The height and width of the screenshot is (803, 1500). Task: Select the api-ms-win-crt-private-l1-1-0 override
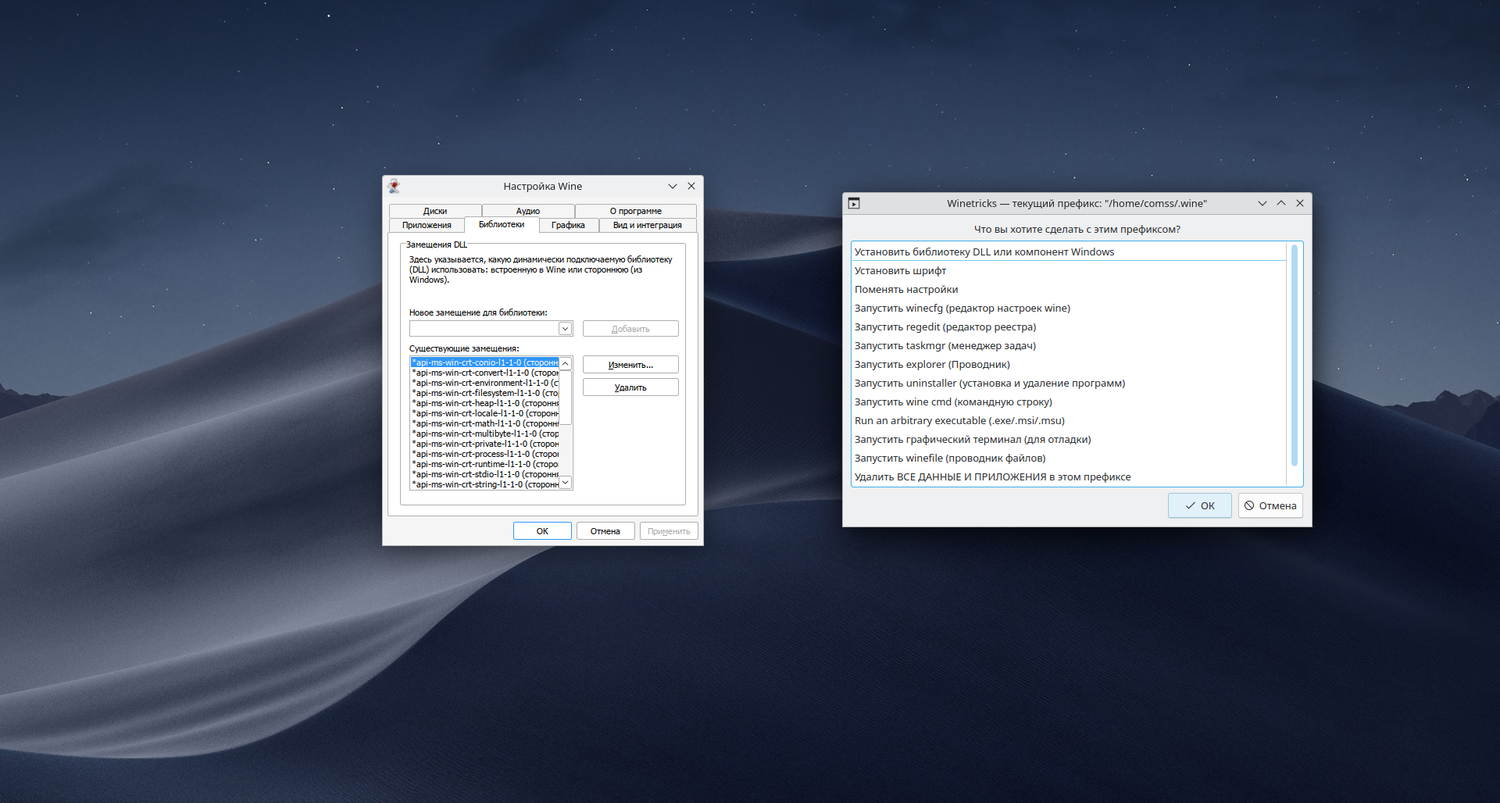(484, 444)
